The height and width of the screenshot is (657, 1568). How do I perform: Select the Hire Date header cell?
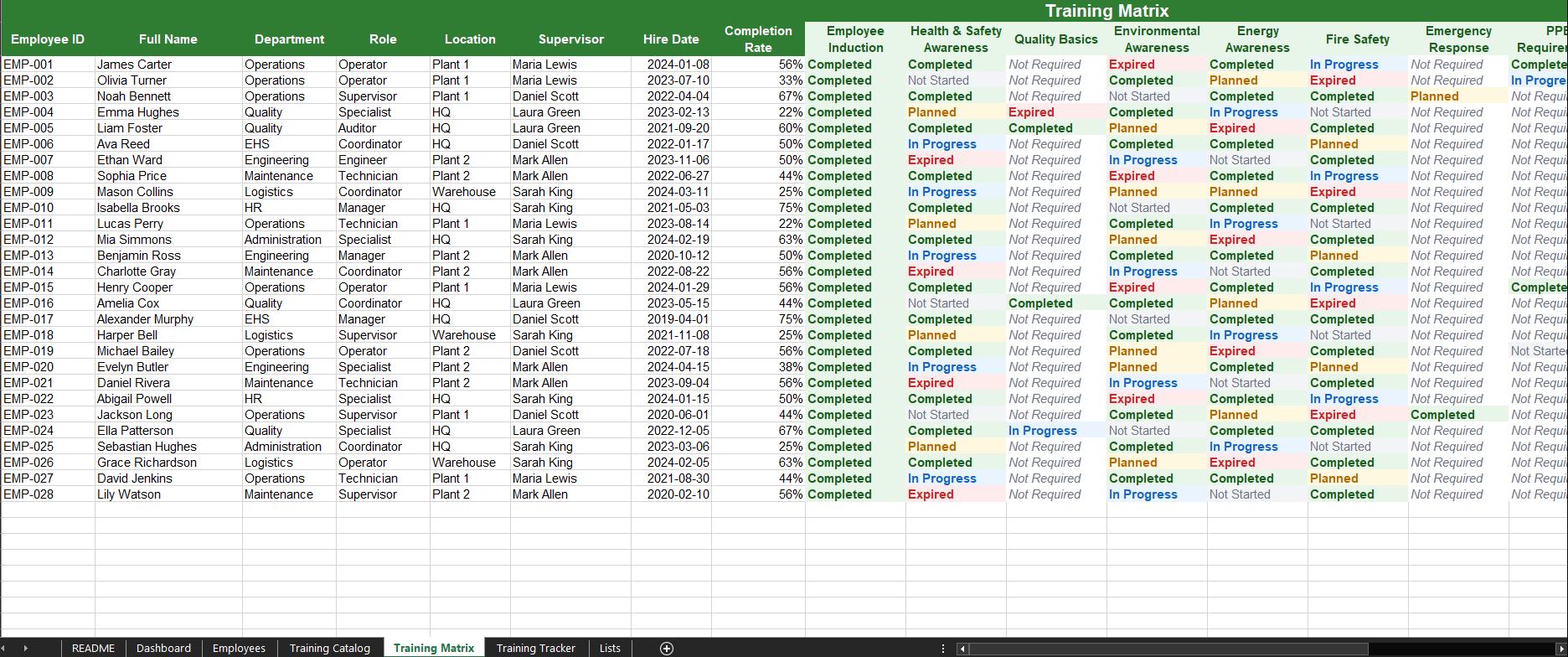671,39
